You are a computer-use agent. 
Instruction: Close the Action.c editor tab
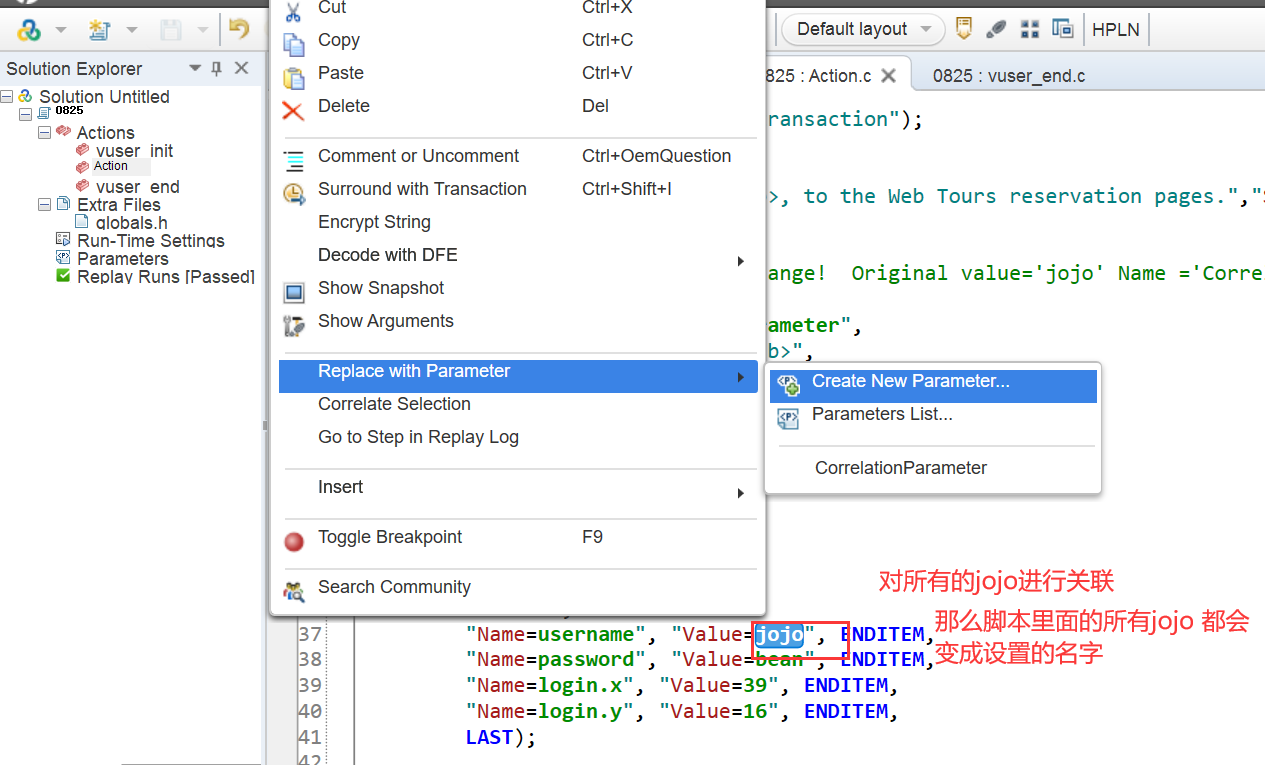[x=889, y=76]
